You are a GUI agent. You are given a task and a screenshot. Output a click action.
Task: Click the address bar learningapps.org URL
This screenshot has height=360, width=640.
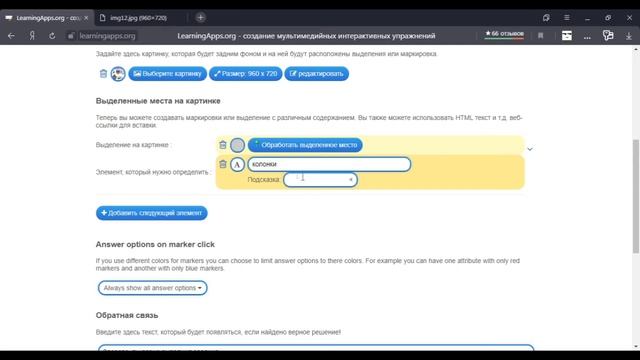107,36
